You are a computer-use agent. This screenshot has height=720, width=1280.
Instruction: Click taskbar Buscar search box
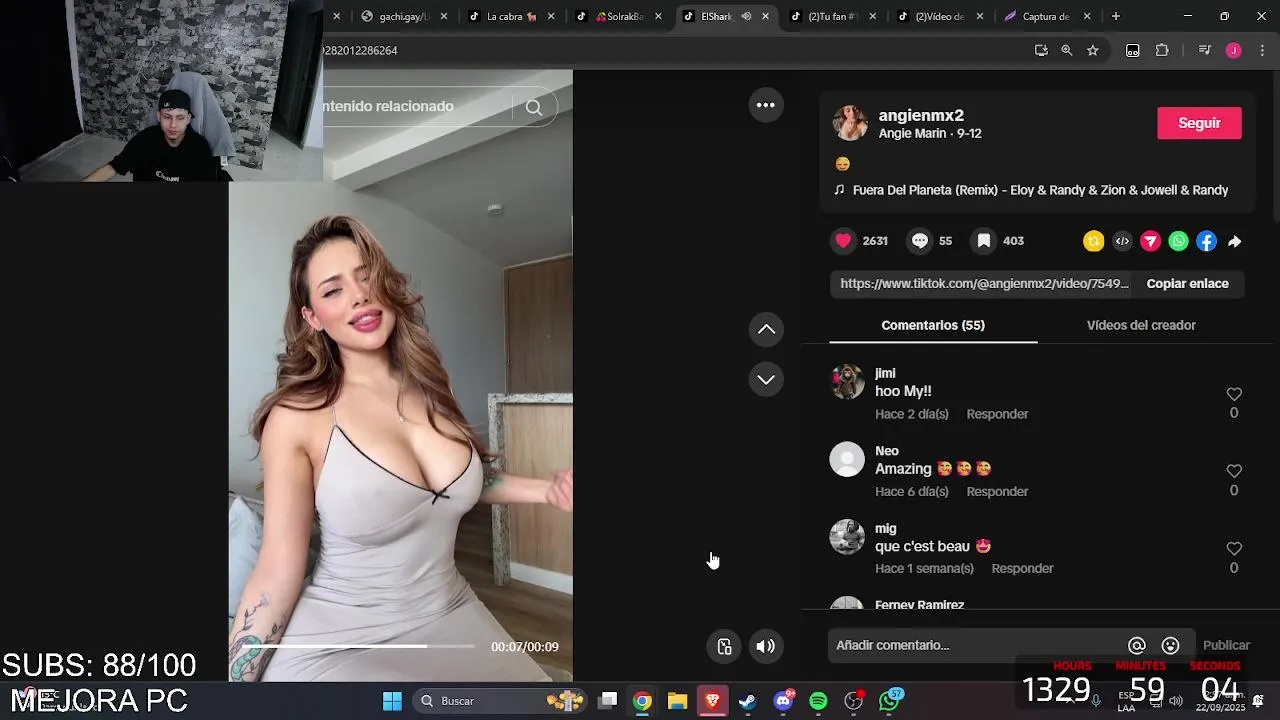(500, 701)
